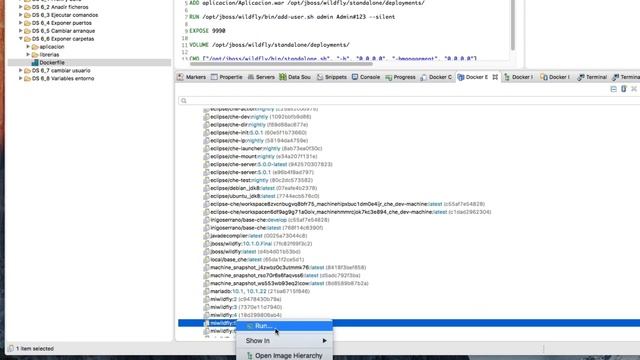
Task: Select javadecompiler:latest image
Action: (259, 236)
